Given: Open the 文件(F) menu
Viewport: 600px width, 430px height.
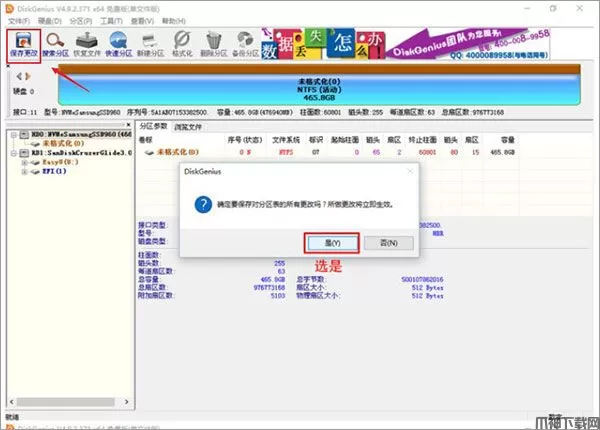Looking at the screenshot, I should (19, 21).
